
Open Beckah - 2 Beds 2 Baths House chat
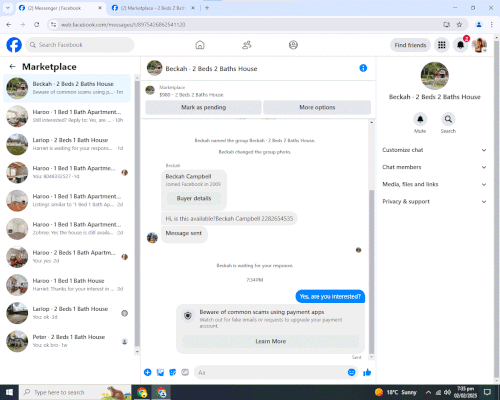click(67, 88)
